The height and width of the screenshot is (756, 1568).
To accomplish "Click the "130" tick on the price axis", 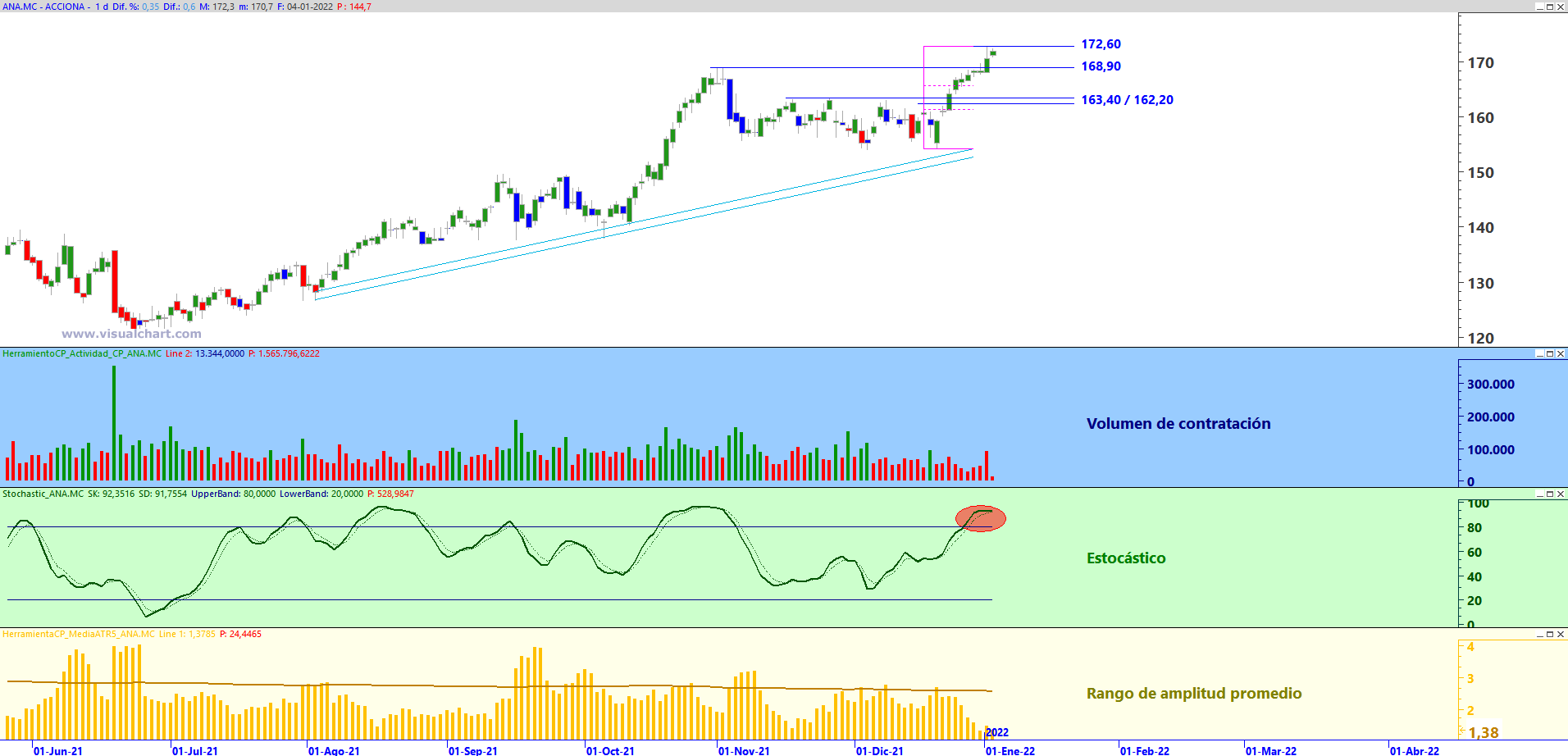I will (x=1480, y=284).
